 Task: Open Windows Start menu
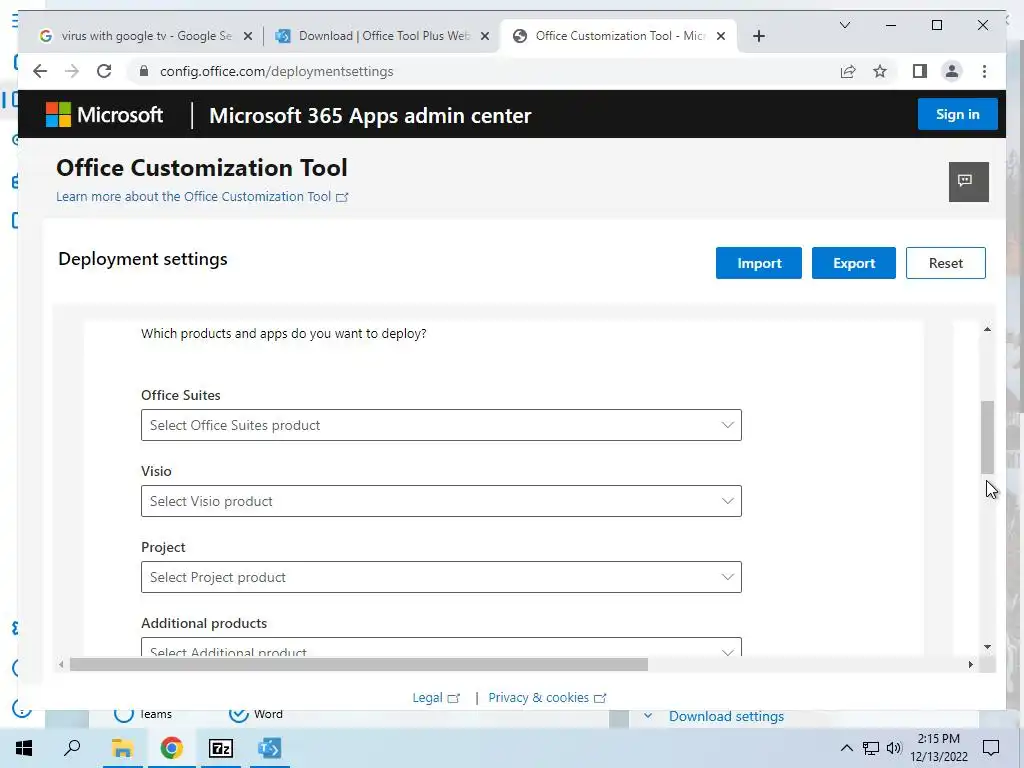24,748
